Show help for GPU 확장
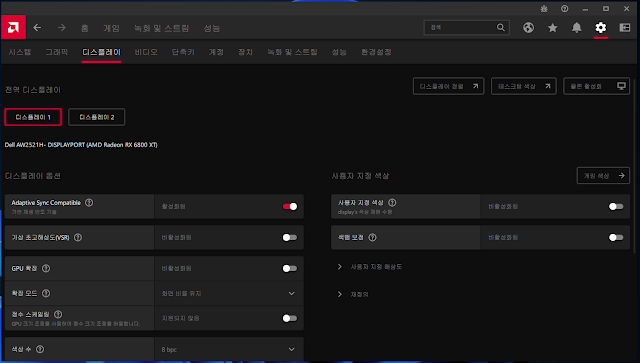 pos(46,268)
